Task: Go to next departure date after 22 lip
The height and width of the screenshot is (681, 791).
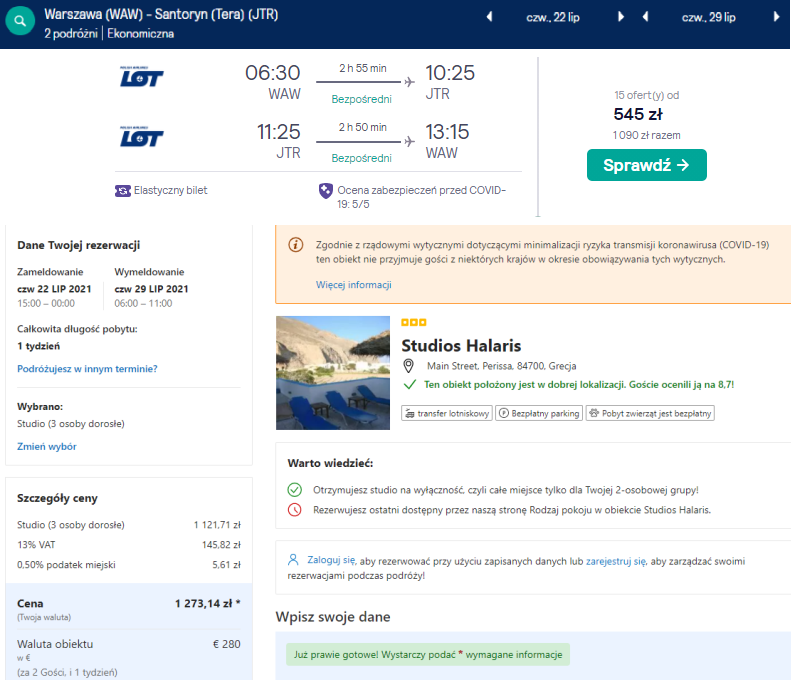Action: pyautogui.click(x=621, y=17)
